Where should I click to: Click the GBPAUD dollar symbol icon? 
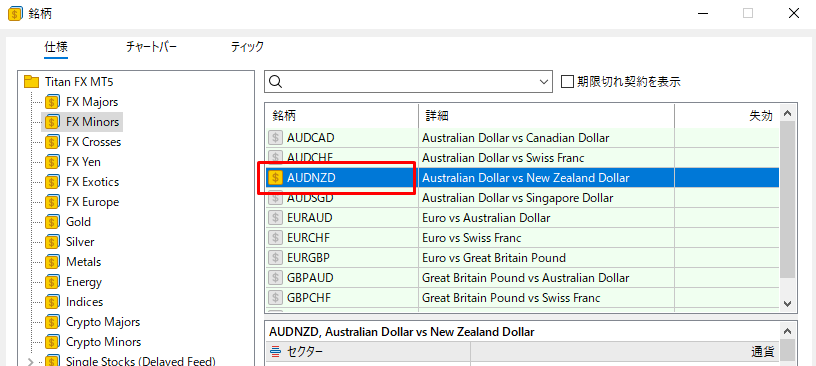coord(275,278)
